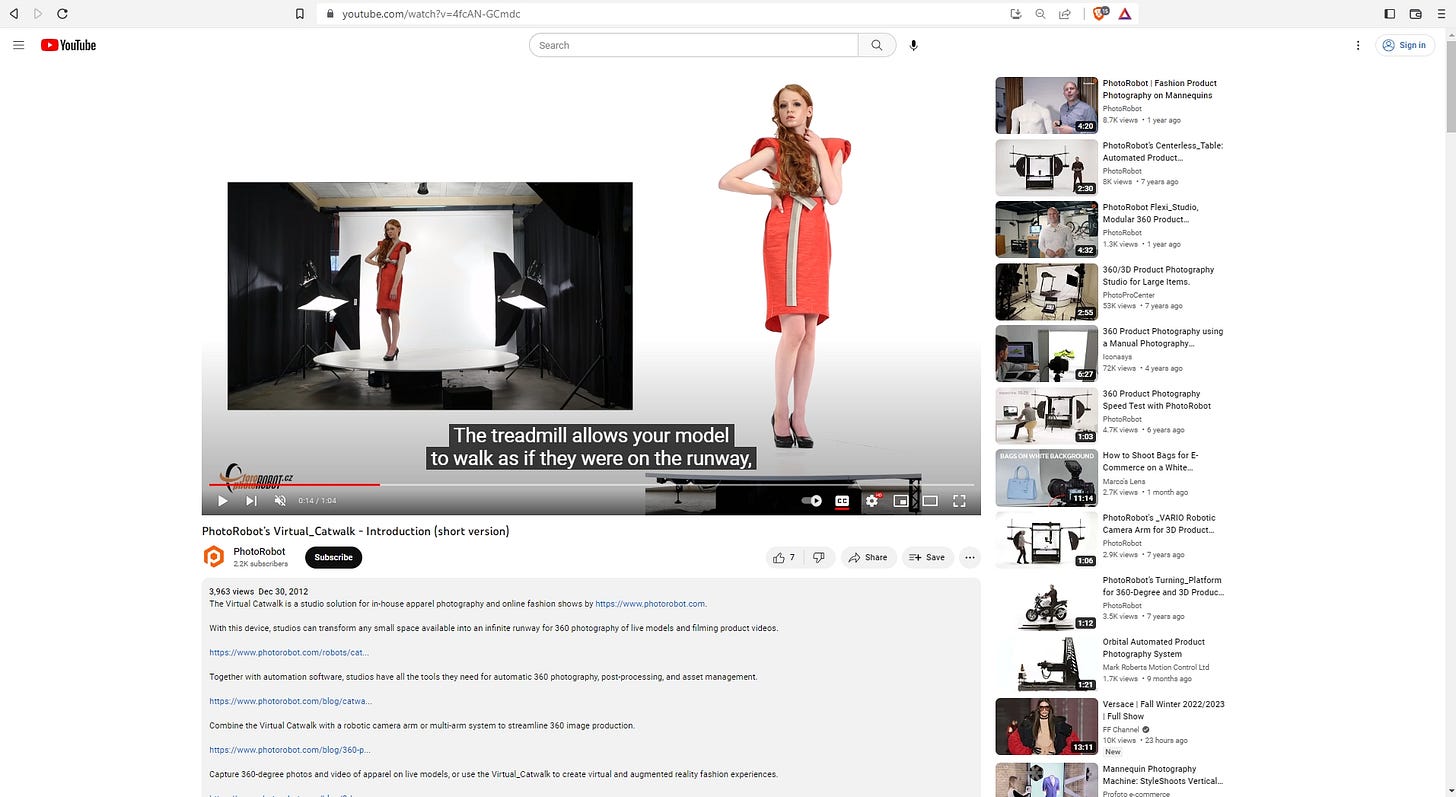Go forward in browser

pyautogui.click(x=38, y=14)
